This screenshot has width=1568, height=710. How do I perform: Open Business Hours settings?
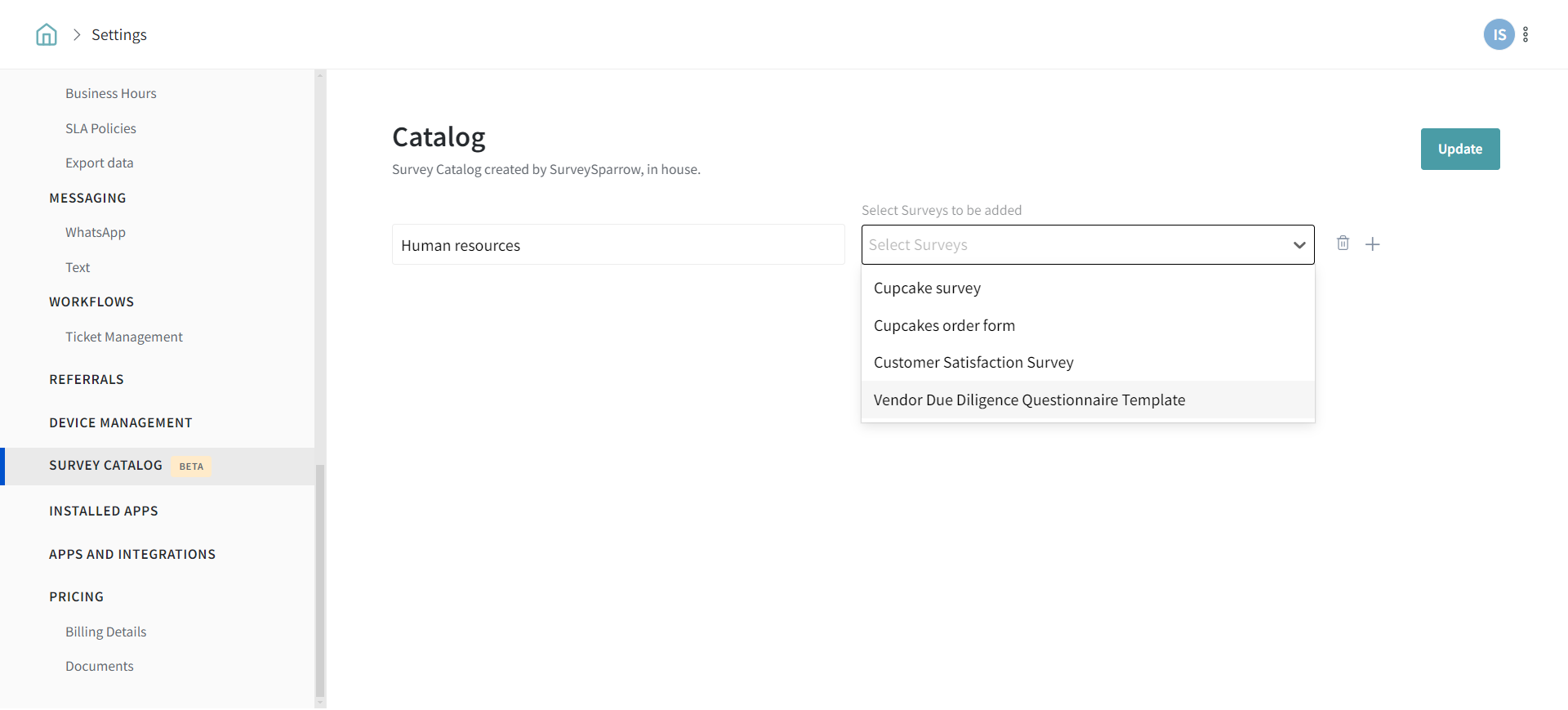[111, 94]
